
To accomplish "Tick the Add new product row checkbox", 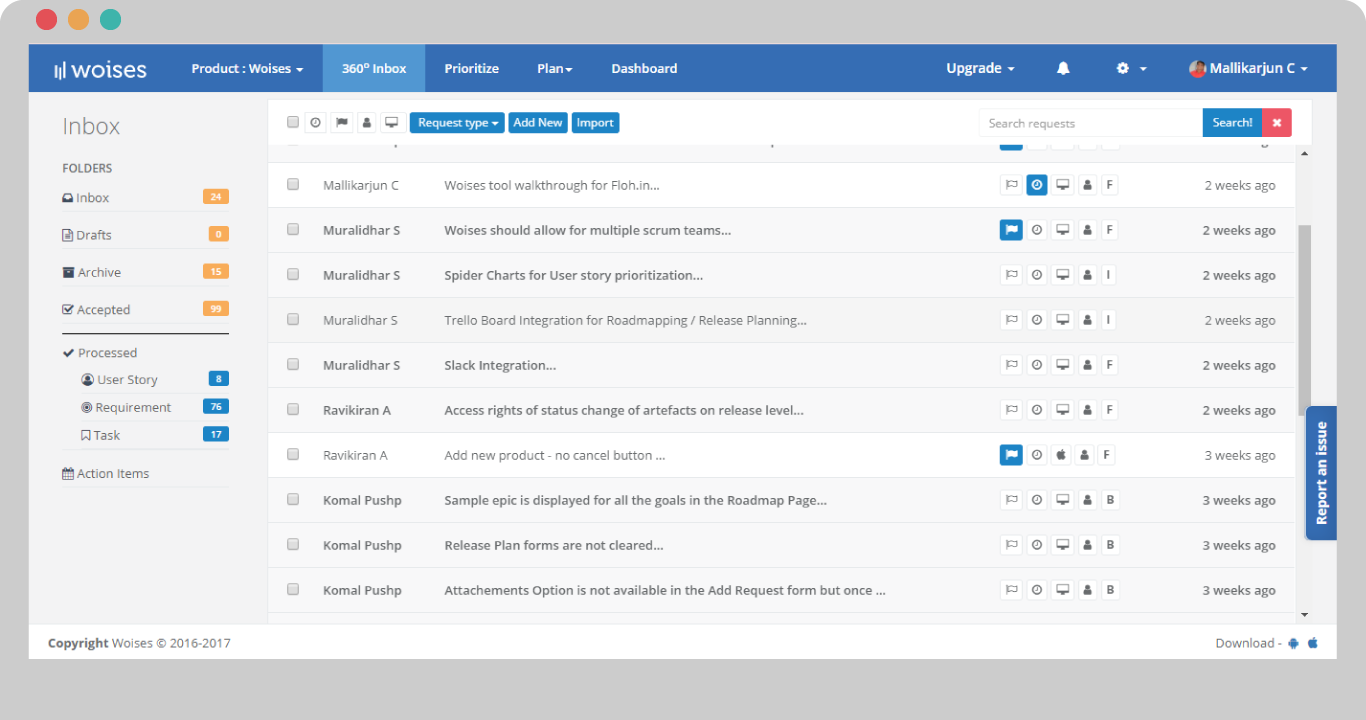I will click(293, 454).
